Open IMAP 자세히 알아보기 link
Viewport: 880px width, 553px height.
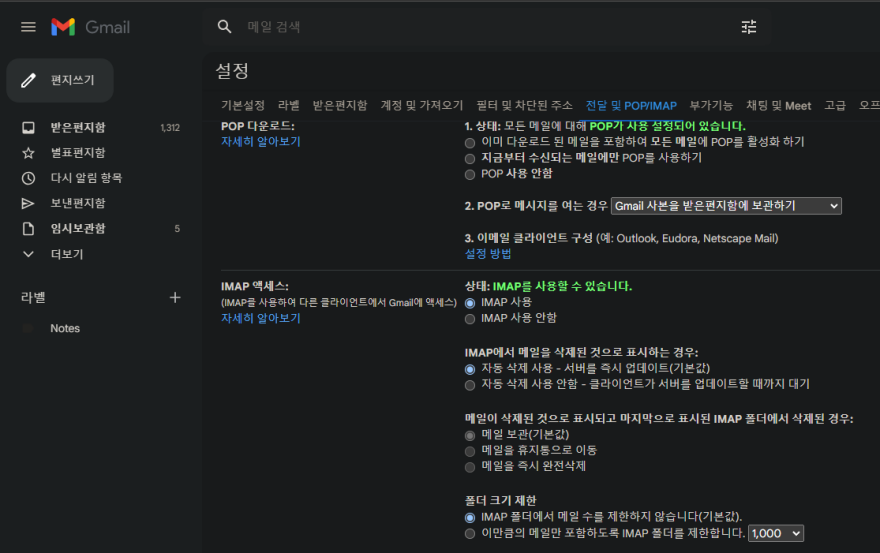coord(260,318)
